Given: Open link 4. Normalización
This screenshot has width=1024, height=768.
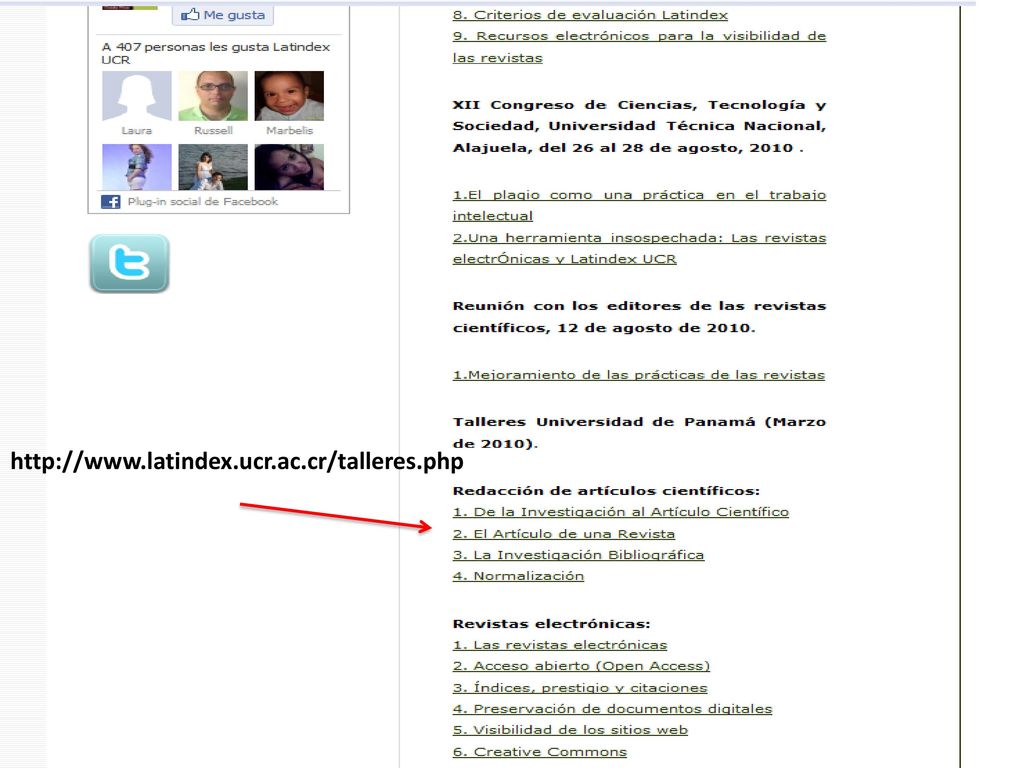Looking at the screenshot, I should [518, 576].
